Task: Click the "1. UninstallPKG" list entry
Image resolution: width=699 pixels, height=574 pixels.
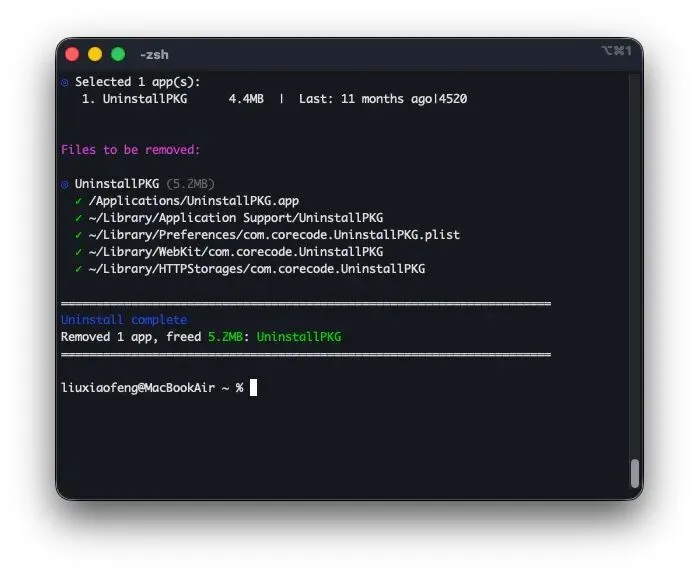Action: [135, 99]
